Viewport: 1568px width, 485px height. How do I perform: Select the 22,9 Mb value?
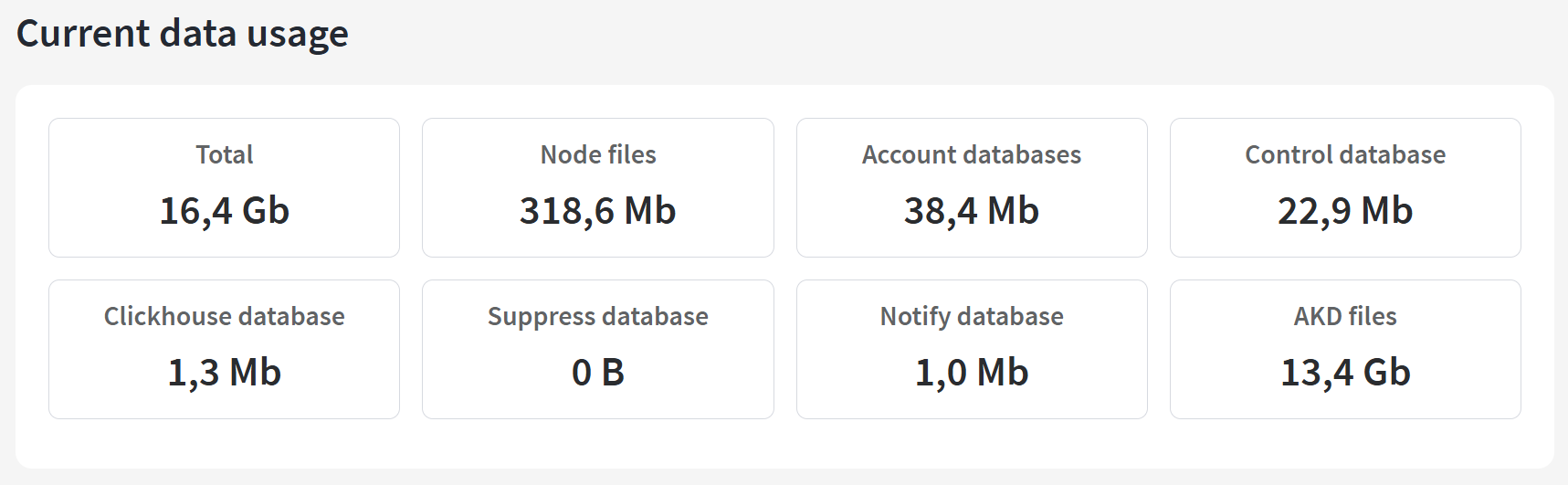pos(1344,211)
